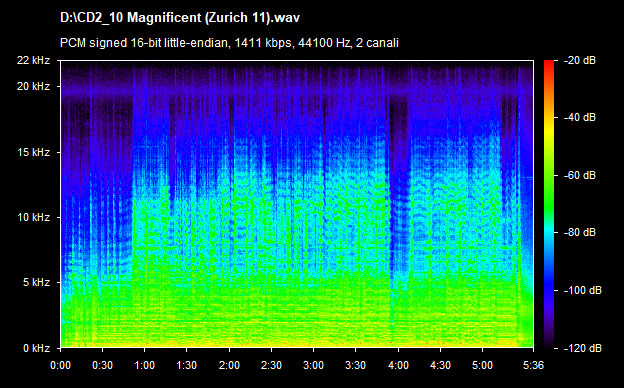624x388 pixels.
Task: Click the 20 kHz frequency axis label
Action: pos(33,86)
